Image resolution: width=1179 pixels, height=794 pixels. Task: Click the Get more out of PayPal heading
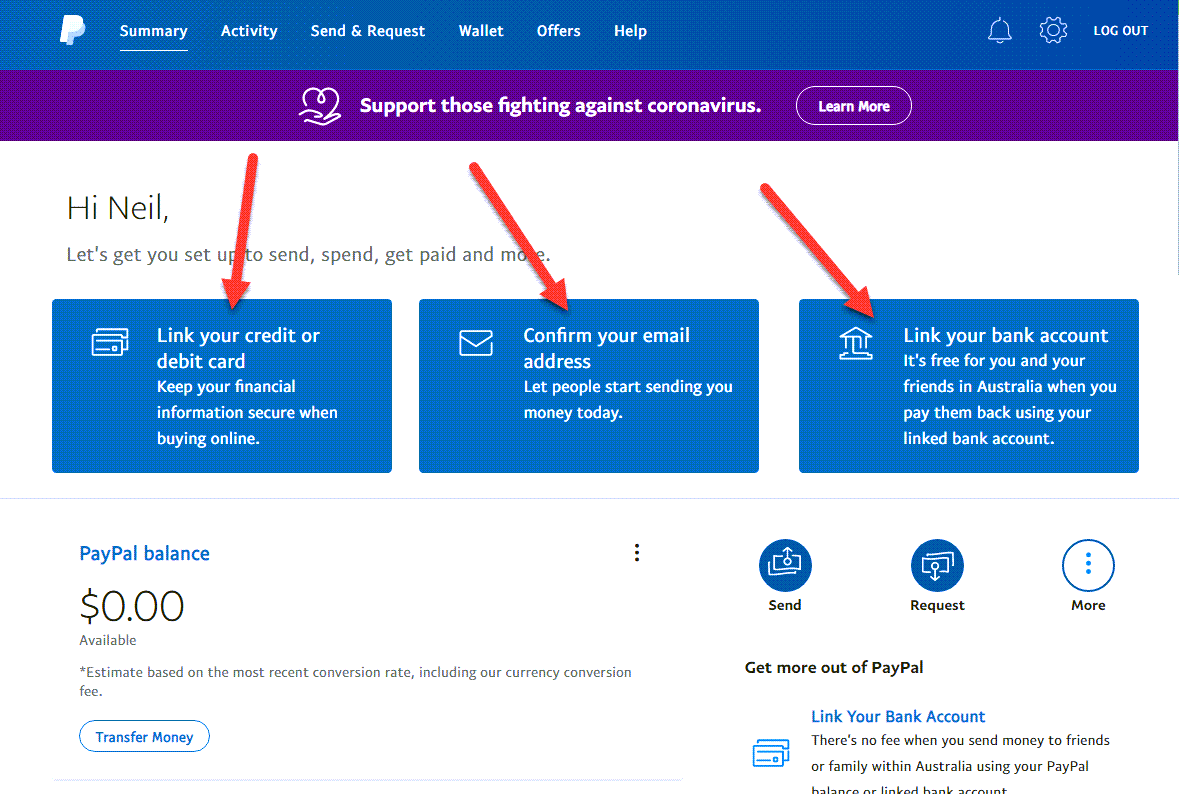click(x=834, y=668)
